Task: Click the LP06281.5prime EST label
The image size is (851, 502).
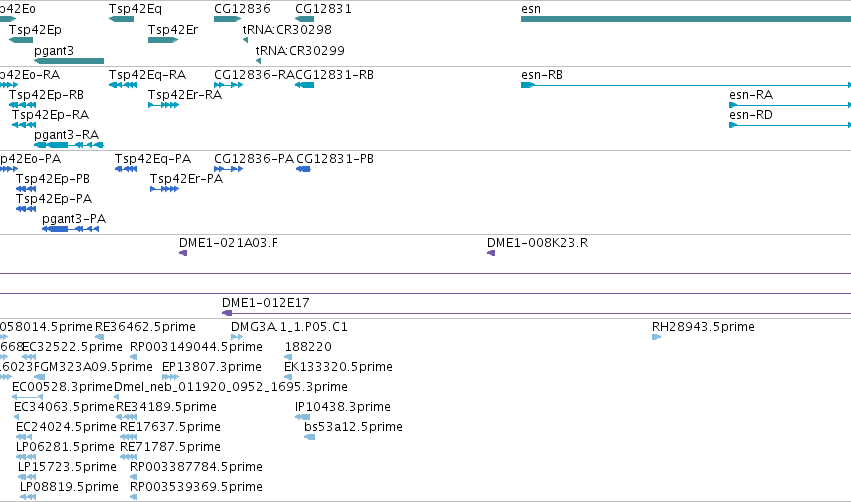Action: tap(65, 447)
